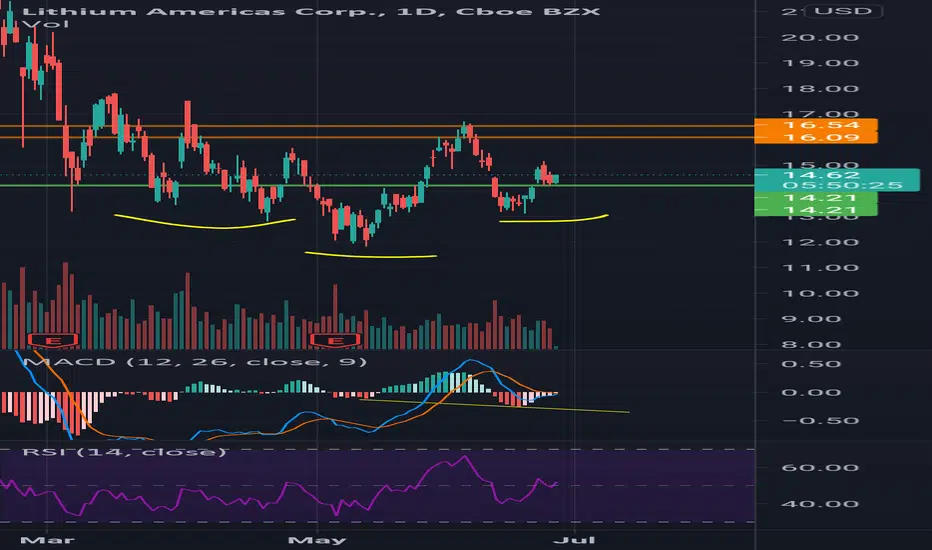The image size is (932, 550).
Task: Click the earnings E marker near May
Action: tap(335, 341)
